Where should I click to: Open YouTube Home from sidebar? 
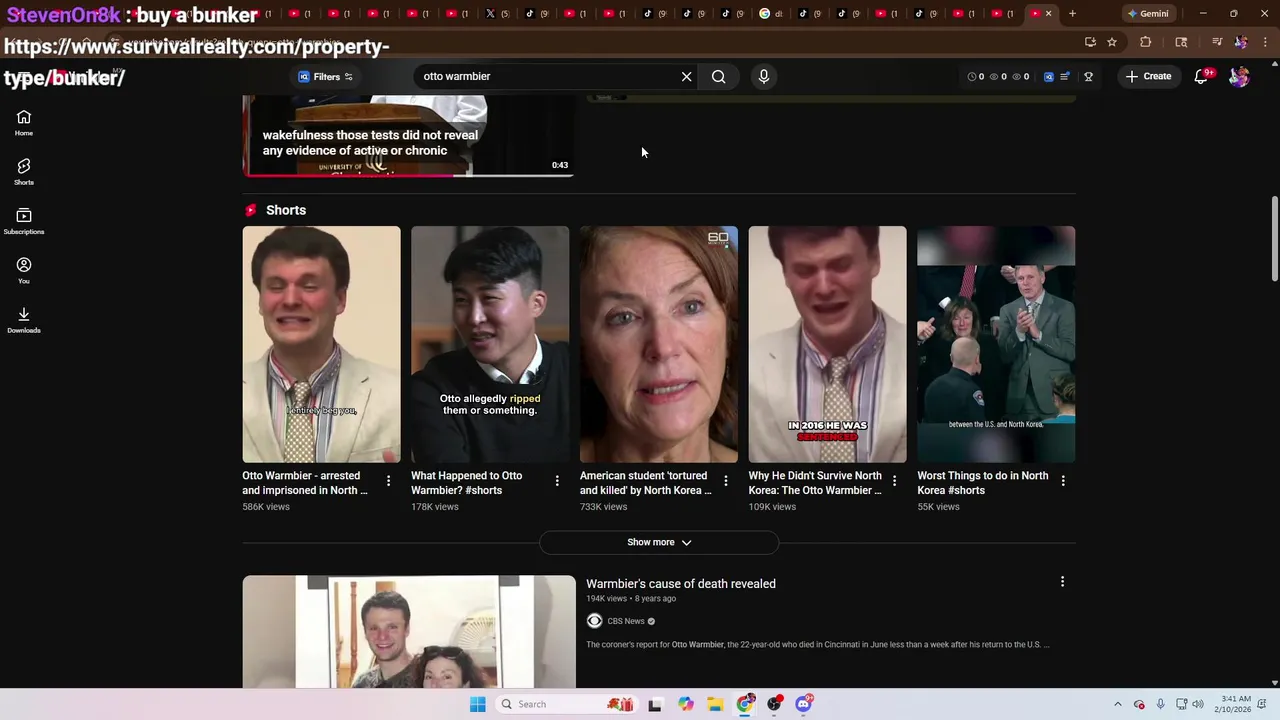(24, 123)
